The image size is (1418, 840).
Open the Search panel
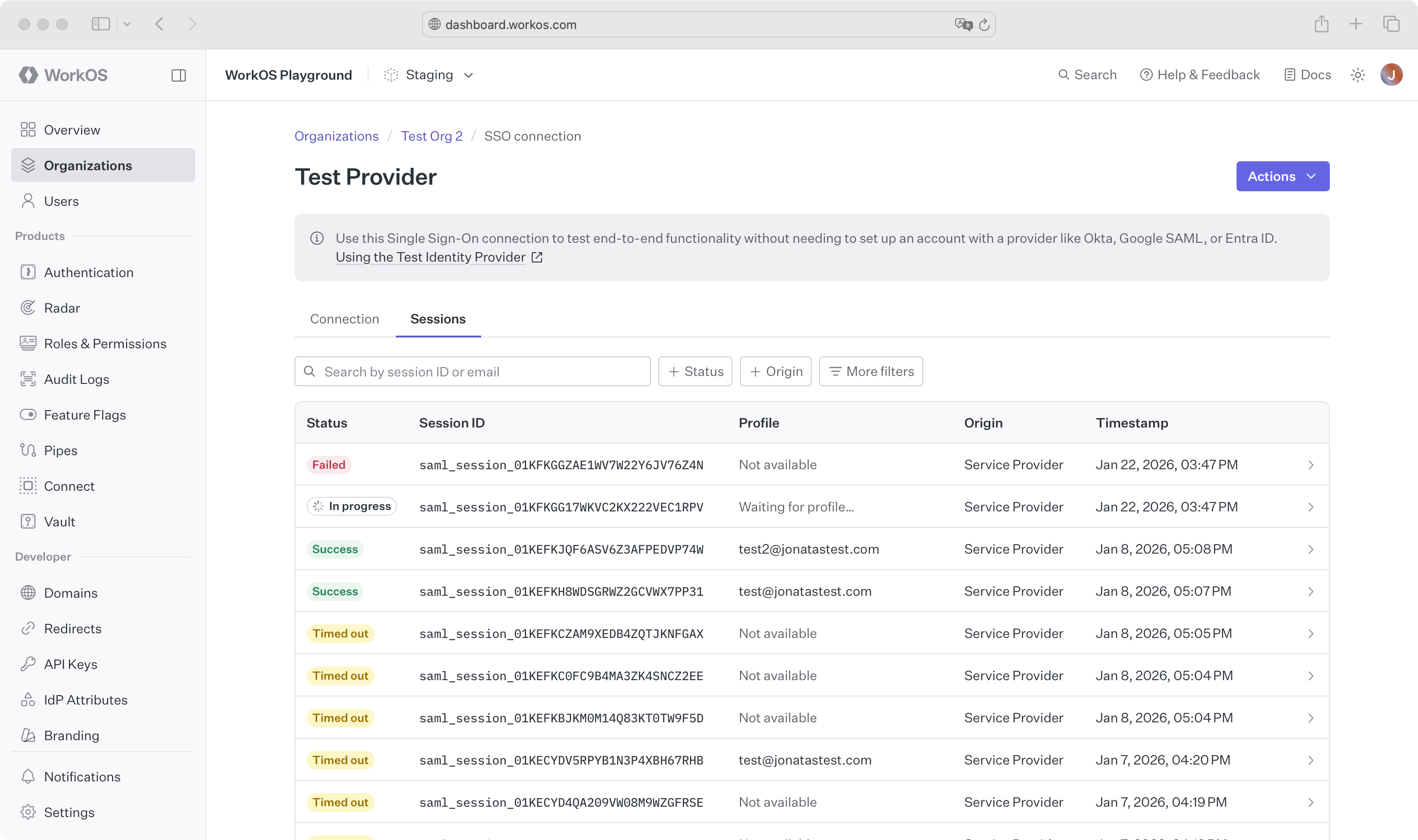(1087, 74)
